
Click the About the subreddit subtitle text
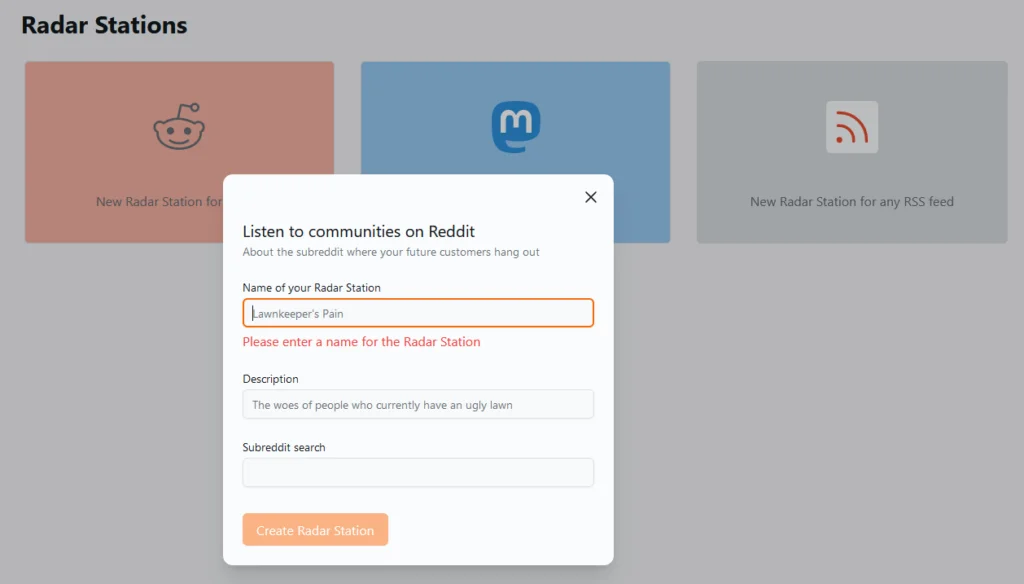(391, 252)
